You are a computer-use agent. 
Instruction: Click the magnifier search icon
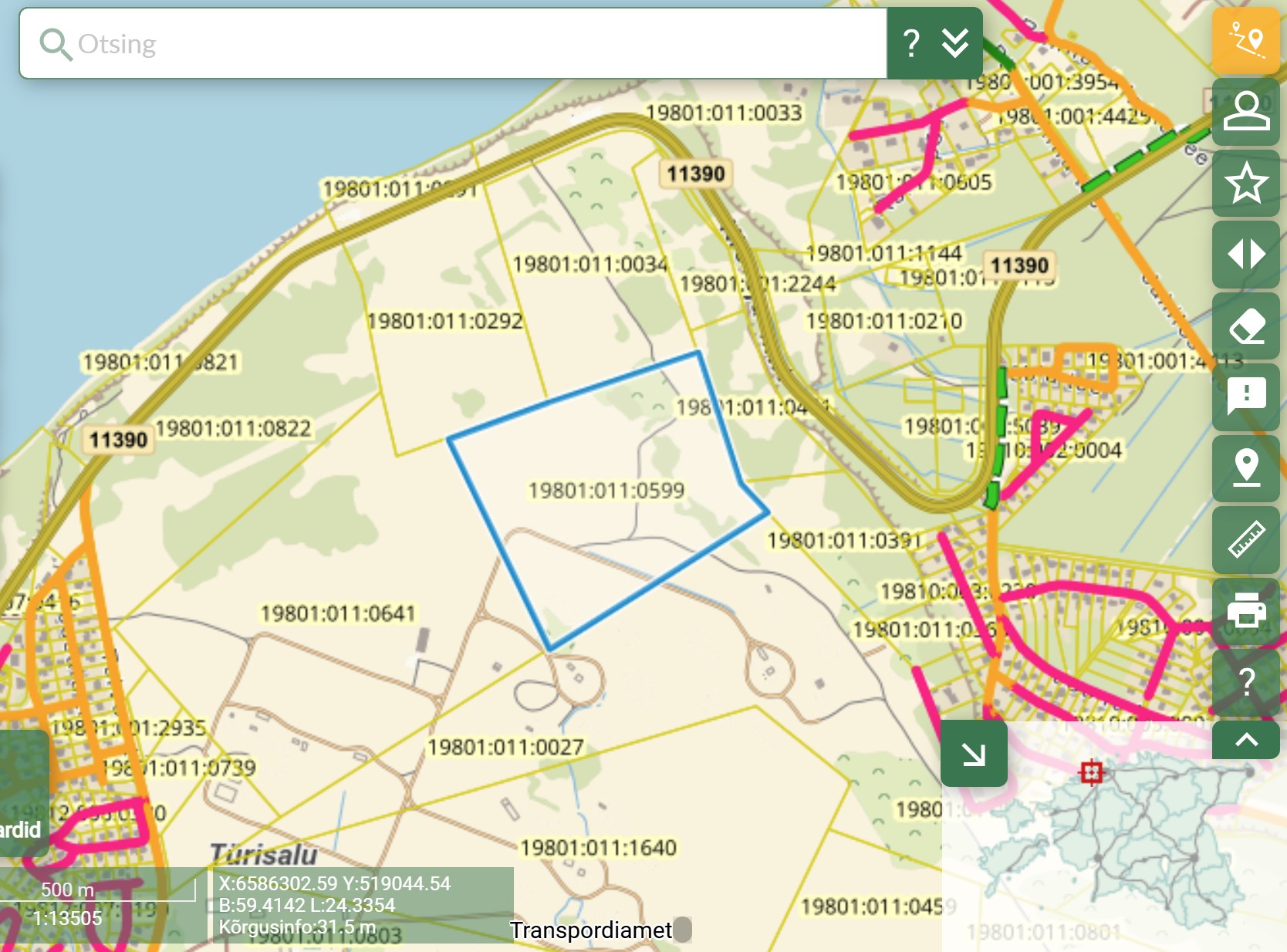56,45
